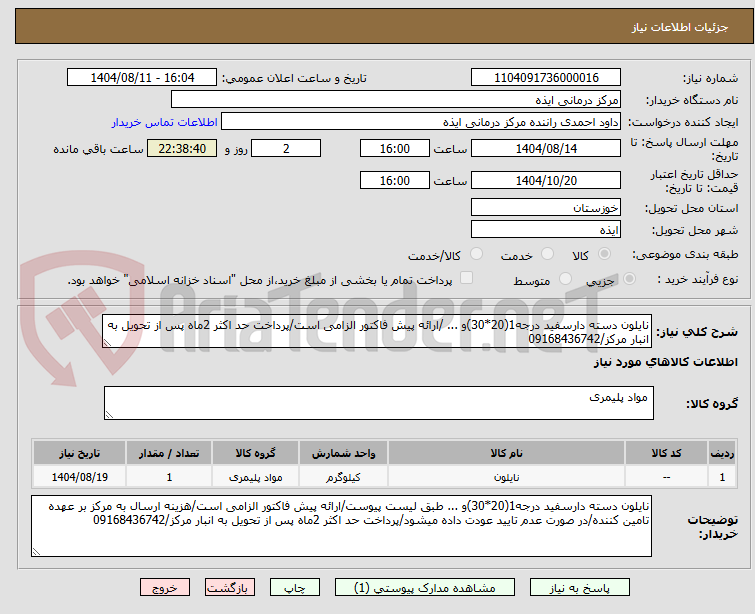Click the deadline date field 1404/08/14
This screenshot has height=614, width=755.
pyautogui.click(x=546, y=148)
